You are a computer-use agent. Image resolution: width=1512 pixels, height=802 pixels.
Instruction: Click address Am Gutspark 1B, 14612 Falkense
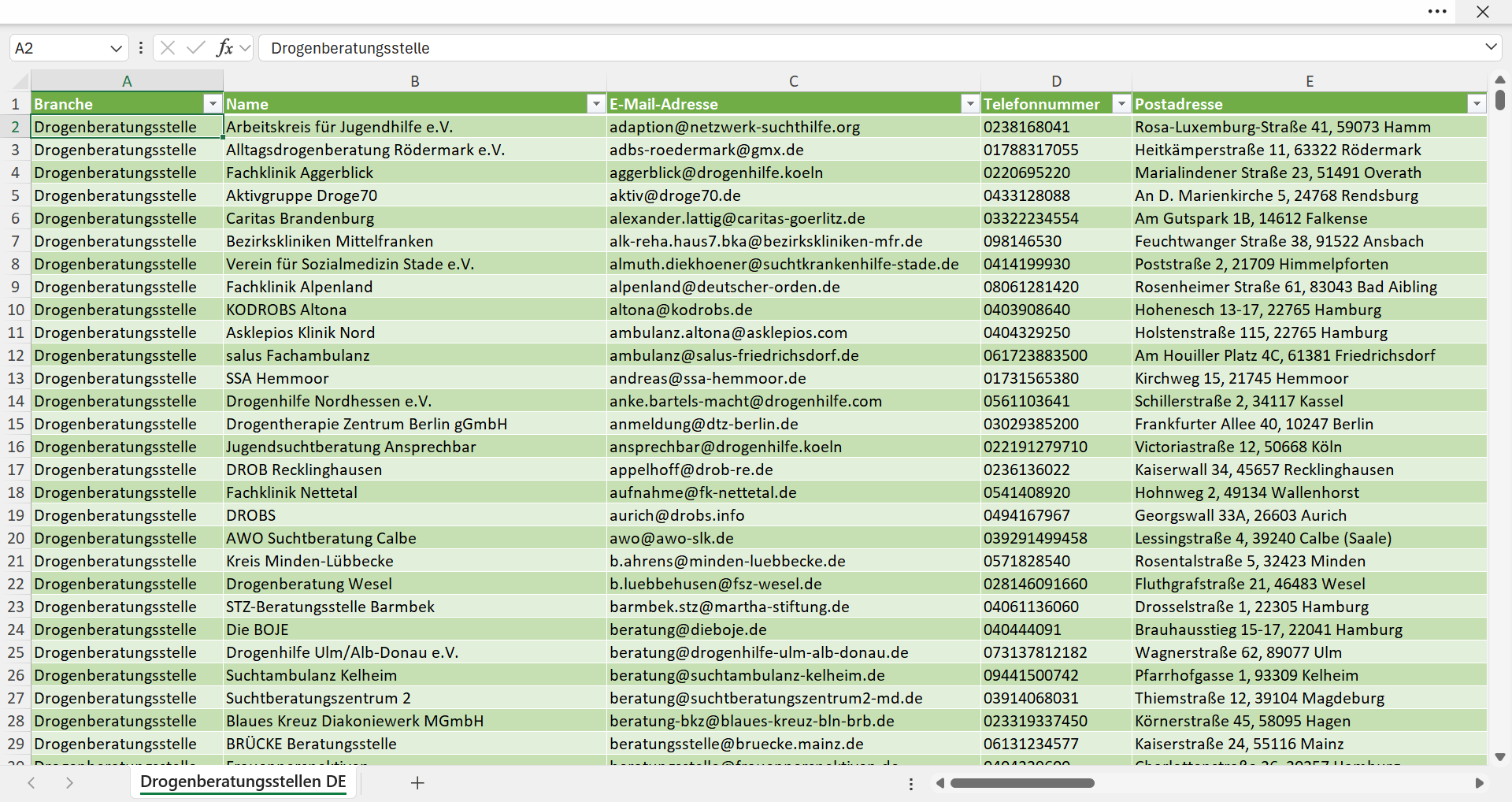pyautogui.click(x=1309, y=218)
